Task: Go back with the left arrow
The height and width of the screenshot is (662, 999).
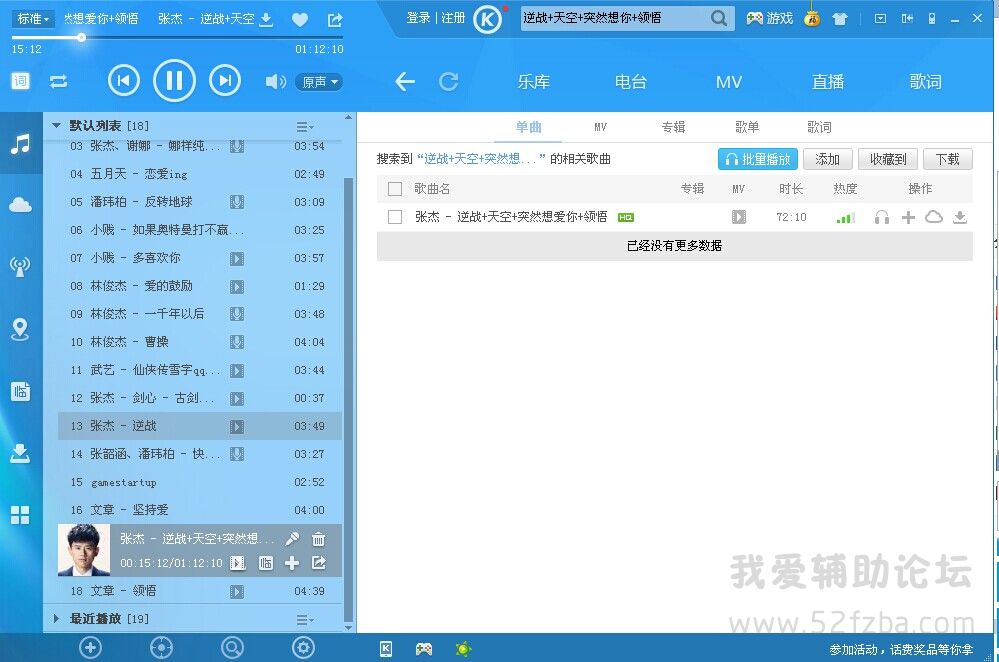Action: point(405,82)
